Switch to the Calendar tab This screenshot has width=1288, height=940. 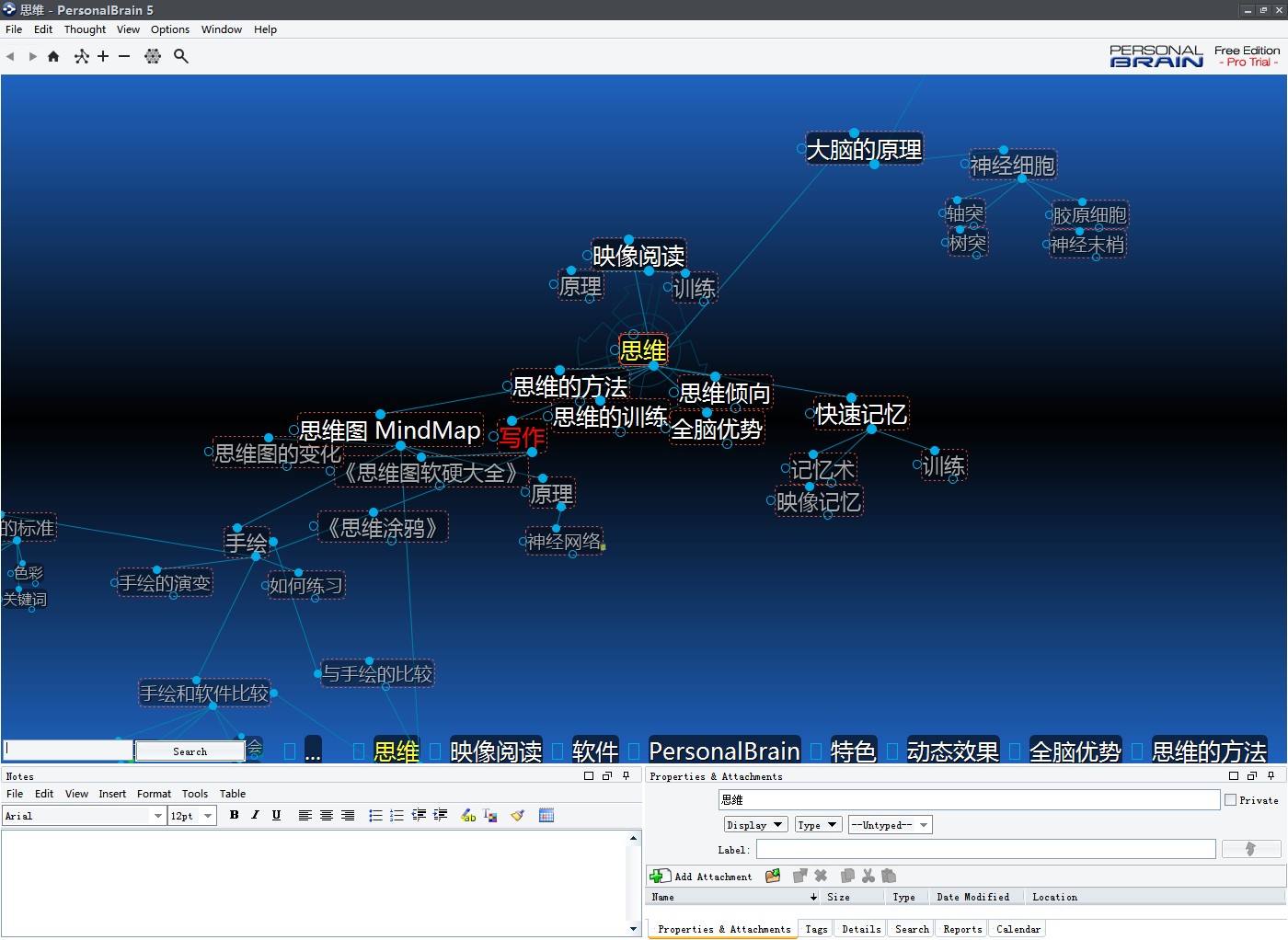click(1018, 929)
